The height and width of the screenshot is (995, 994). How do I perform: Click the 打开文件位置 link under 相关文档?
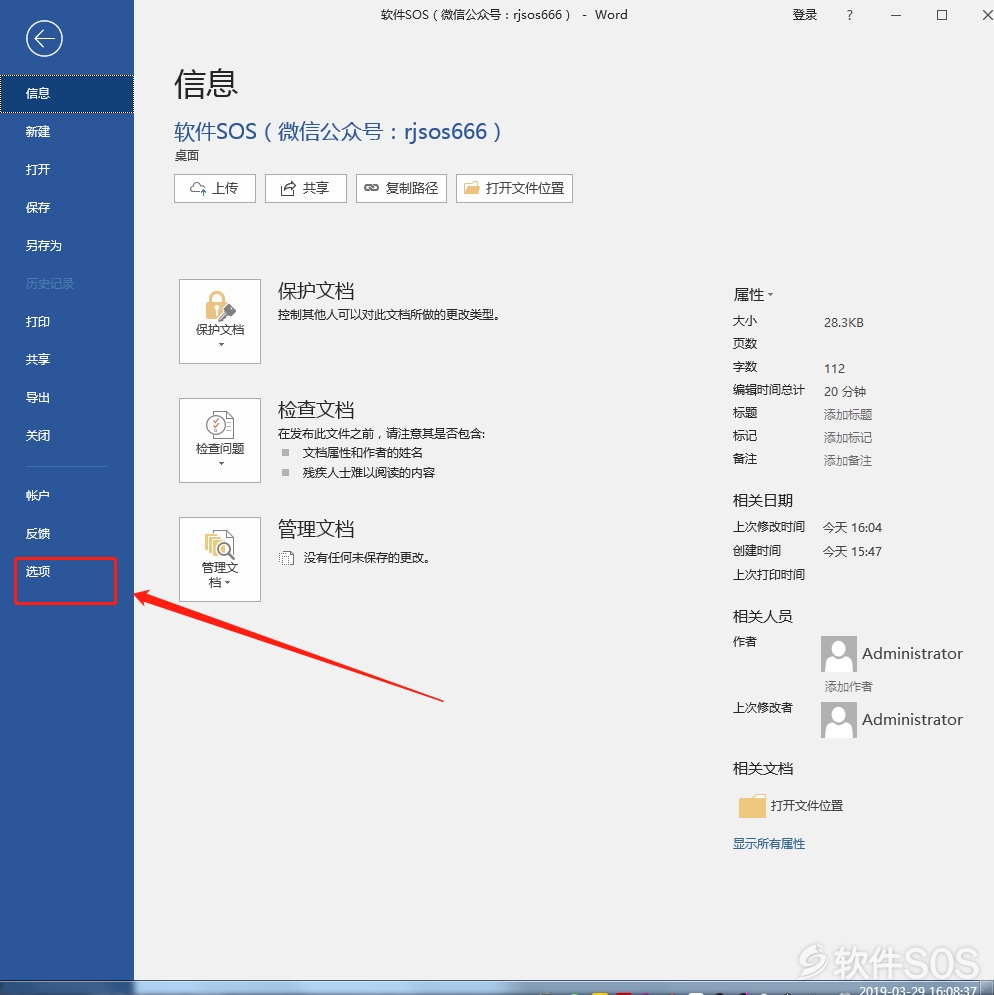pos(807,806)
